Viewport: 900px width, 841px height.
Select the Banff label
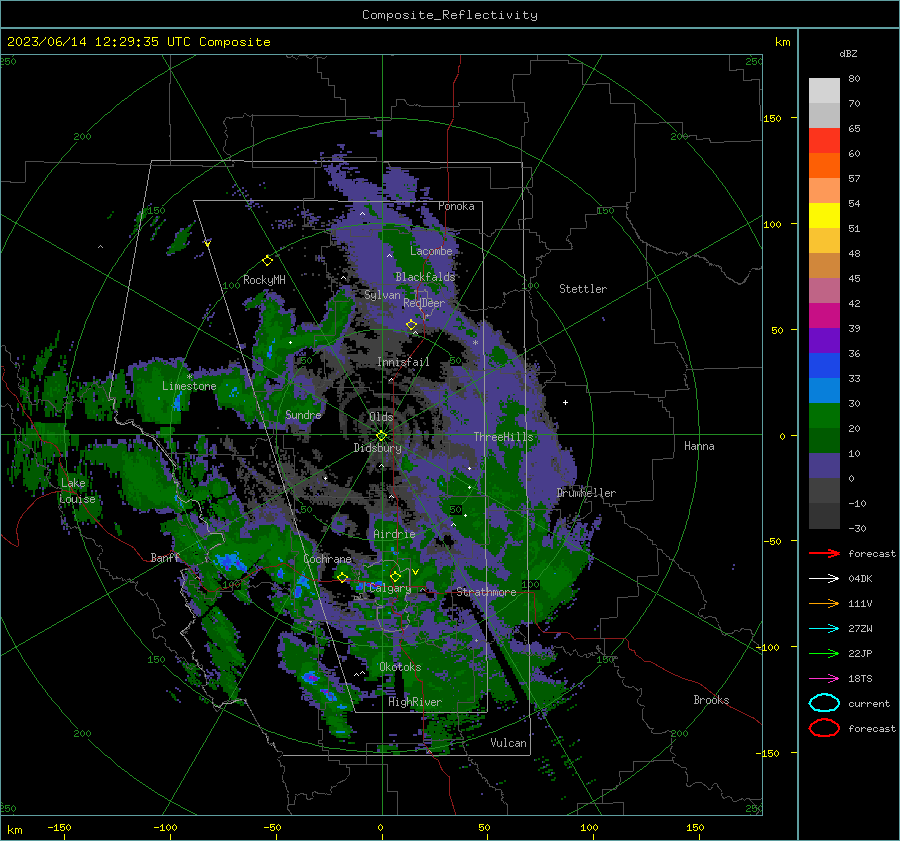pos(165,557)
